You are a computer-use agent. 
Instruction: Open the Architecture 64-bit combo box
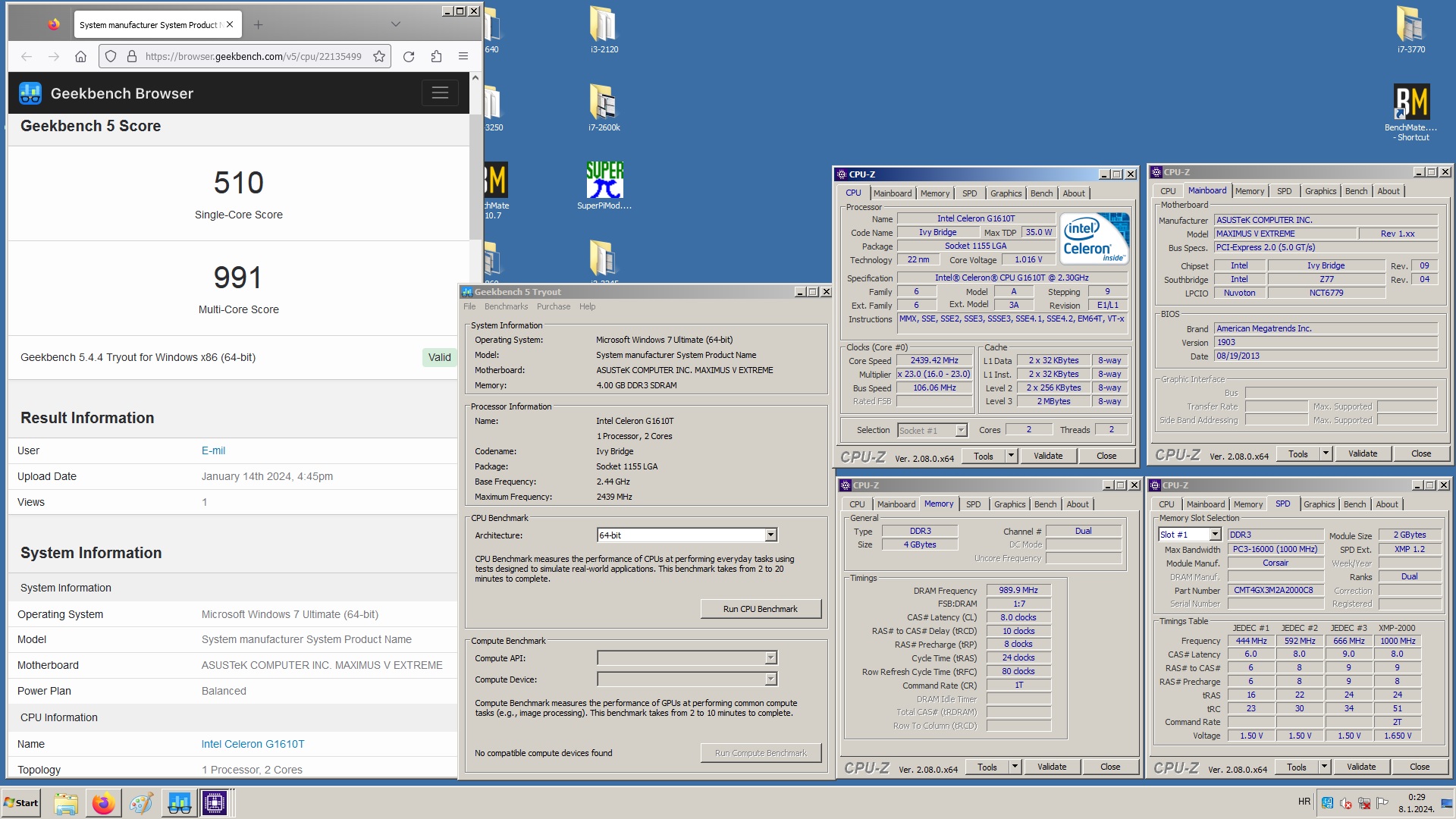pos(687,535)
